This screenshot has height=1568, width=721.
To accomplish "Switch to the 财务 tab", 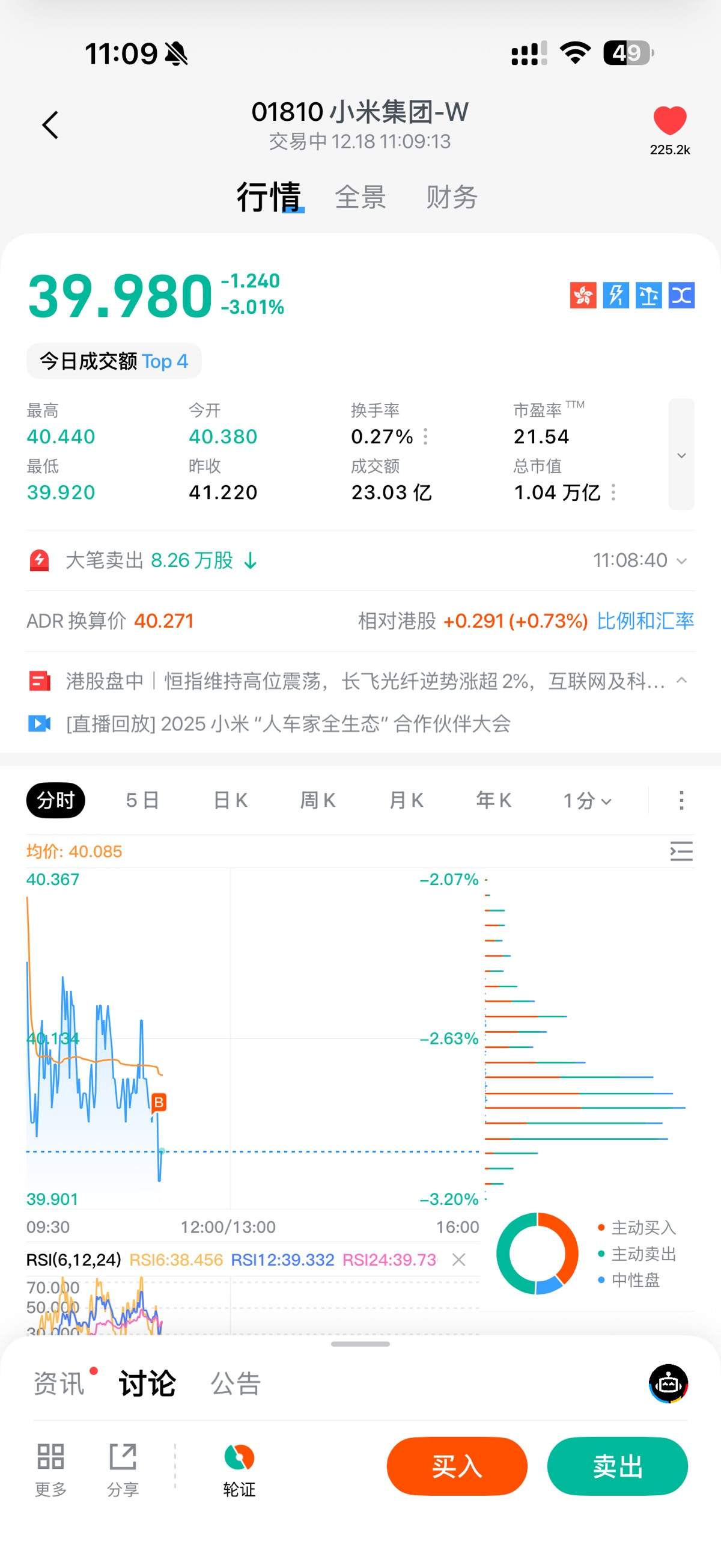I will (451, 197).
